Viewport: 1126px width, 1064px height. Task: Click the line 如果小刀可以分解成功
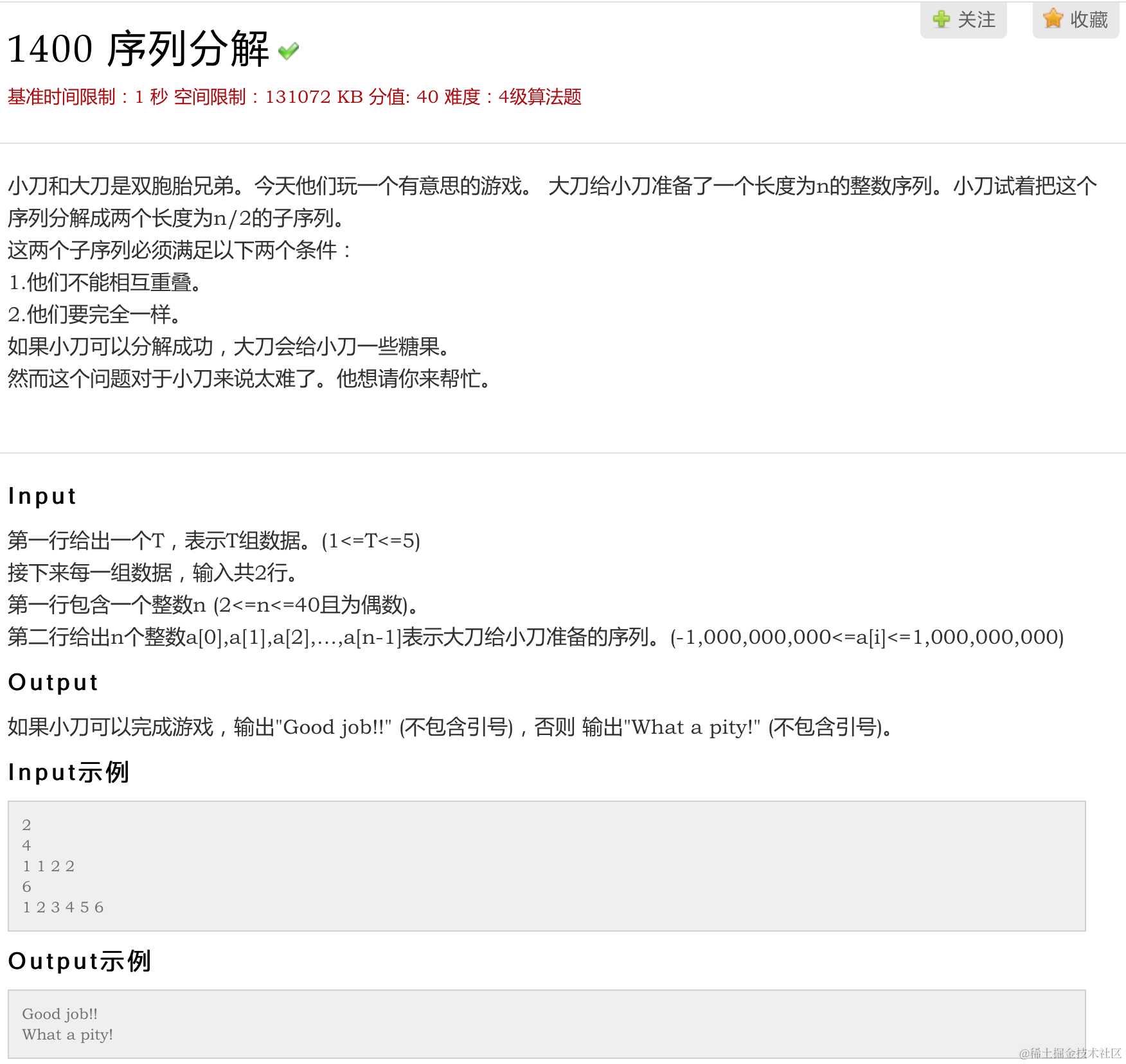[229, 347]
